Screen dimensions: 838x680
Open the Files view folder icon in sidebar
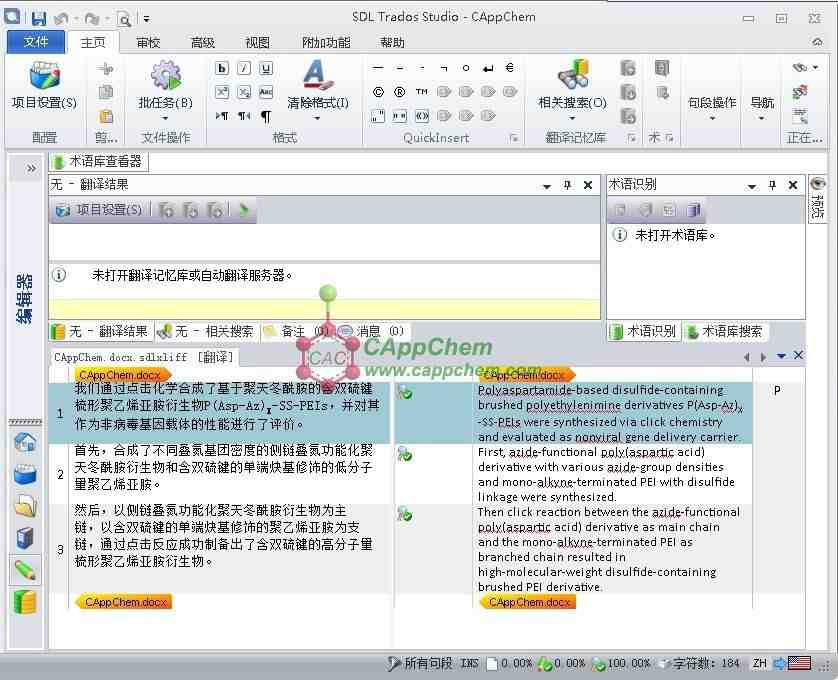[x=25, y=506]
